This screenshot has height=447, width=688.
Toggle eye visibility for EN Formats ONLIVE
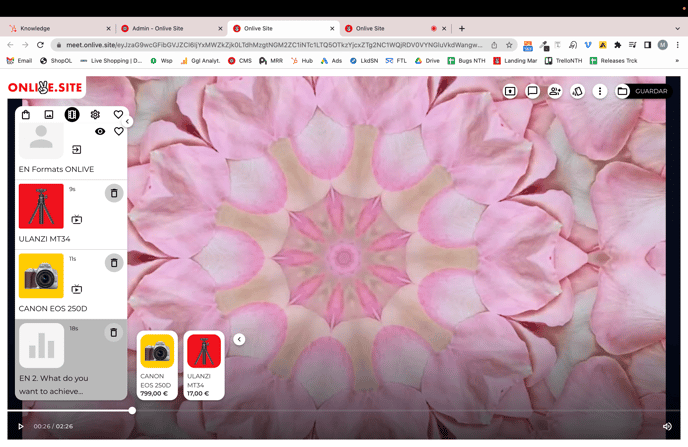(x=100, y=131)
